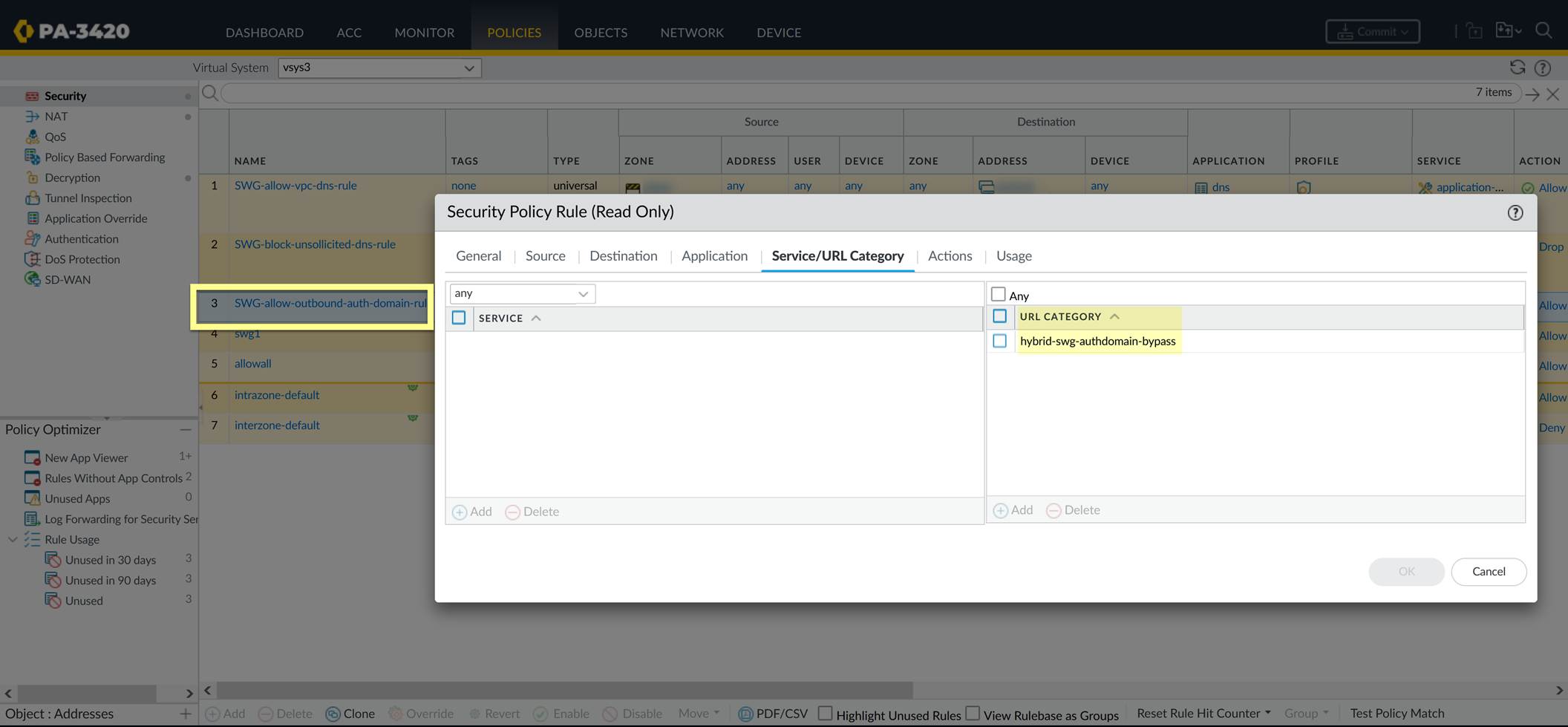The image size is (1568, 727).
Task: Tick the URL CATEGORY header checkbox
Action: 1000,316
